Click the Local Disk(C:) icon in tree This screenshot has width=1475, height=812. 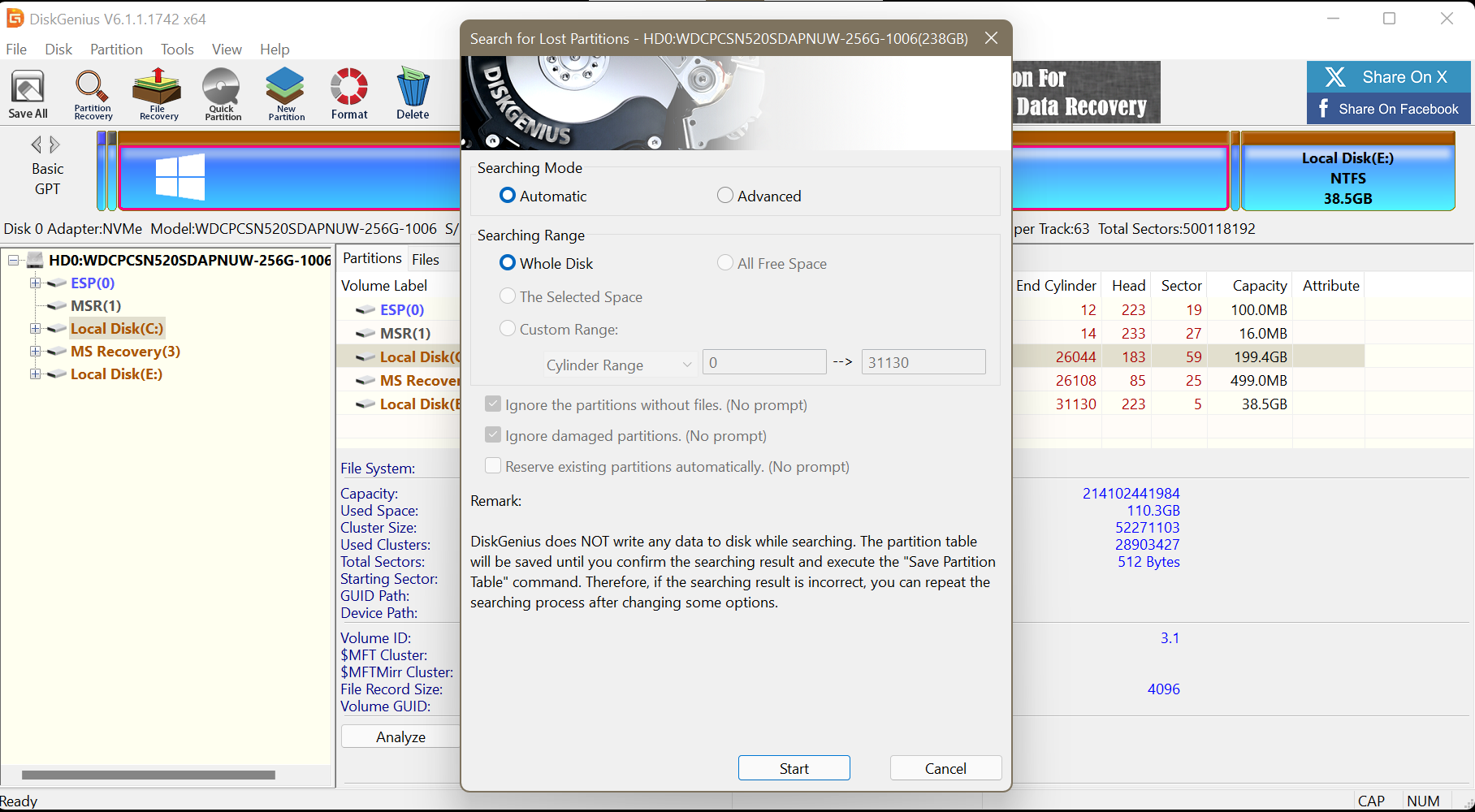[57, 328]
